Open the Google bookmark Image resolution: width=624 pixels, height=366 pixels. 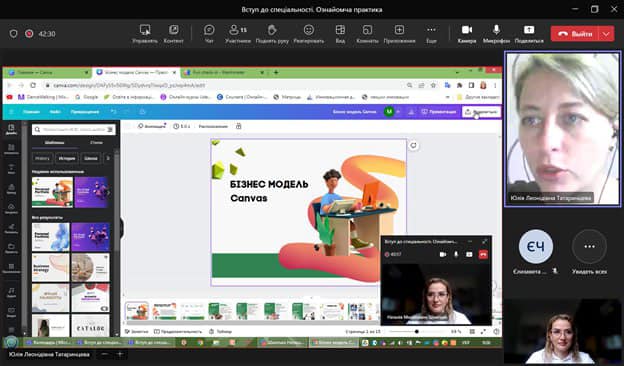[86, 97]
